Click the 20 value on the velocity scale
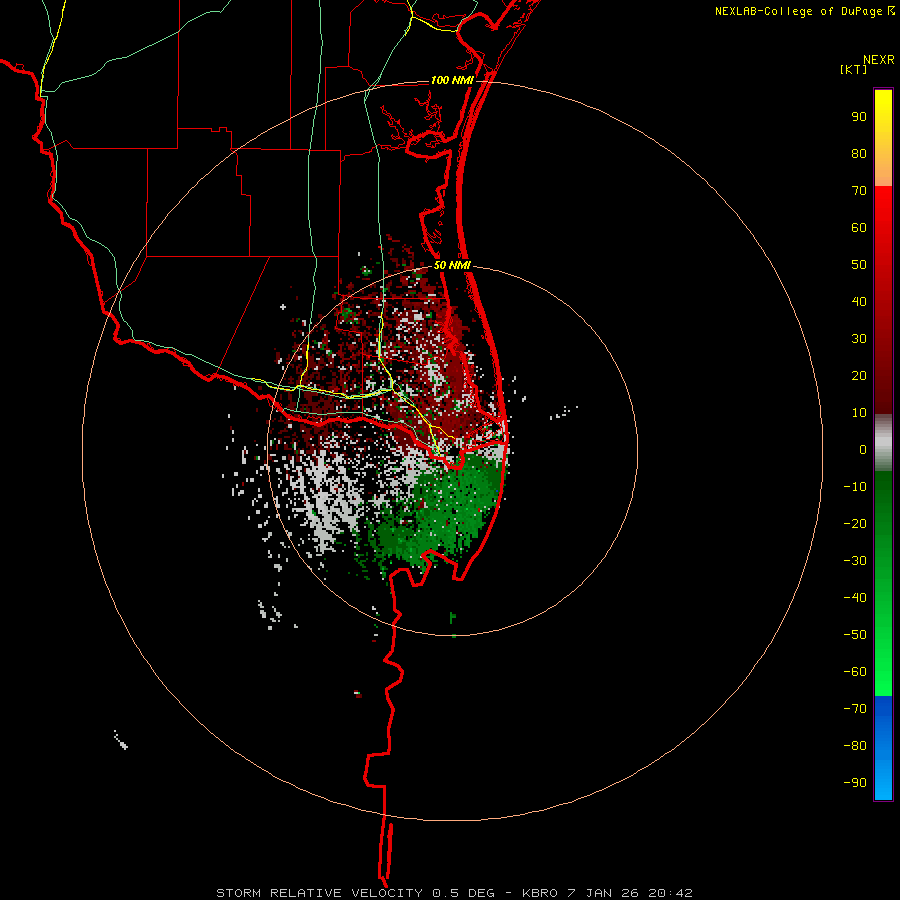The image size is (900, 900). pyautogui.click(x=859, y=376)
